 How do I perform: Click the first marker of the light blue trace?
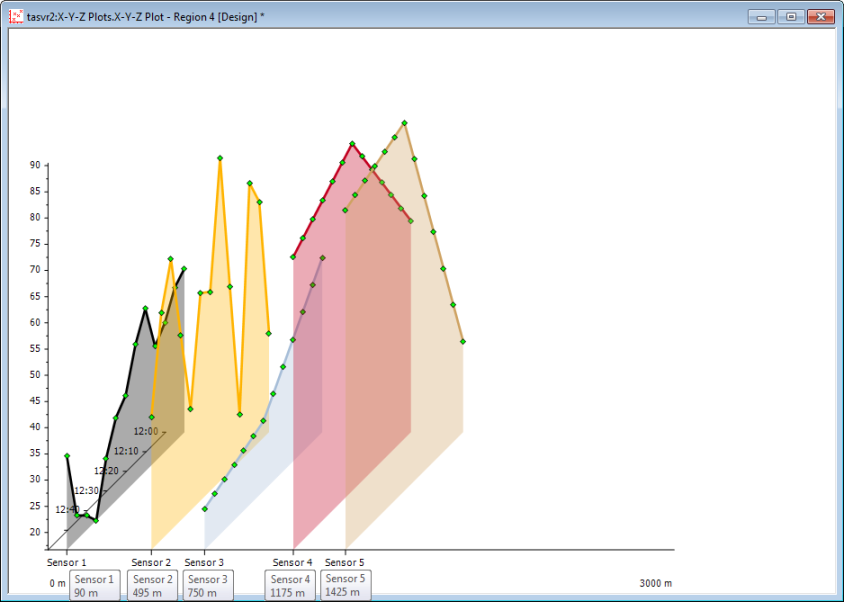click(x=205, y=509)
